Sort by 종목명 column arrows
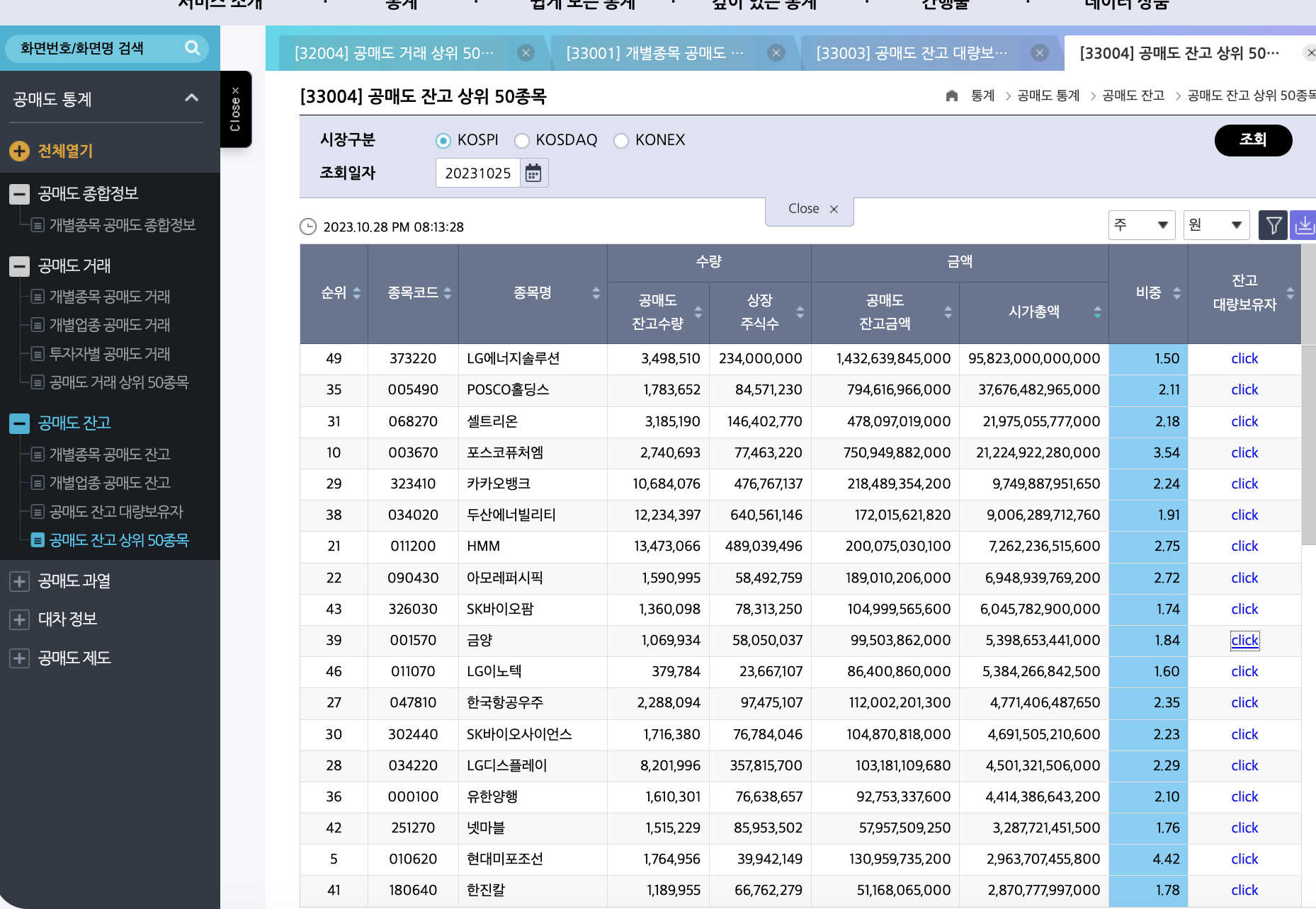 click(596, 293)
